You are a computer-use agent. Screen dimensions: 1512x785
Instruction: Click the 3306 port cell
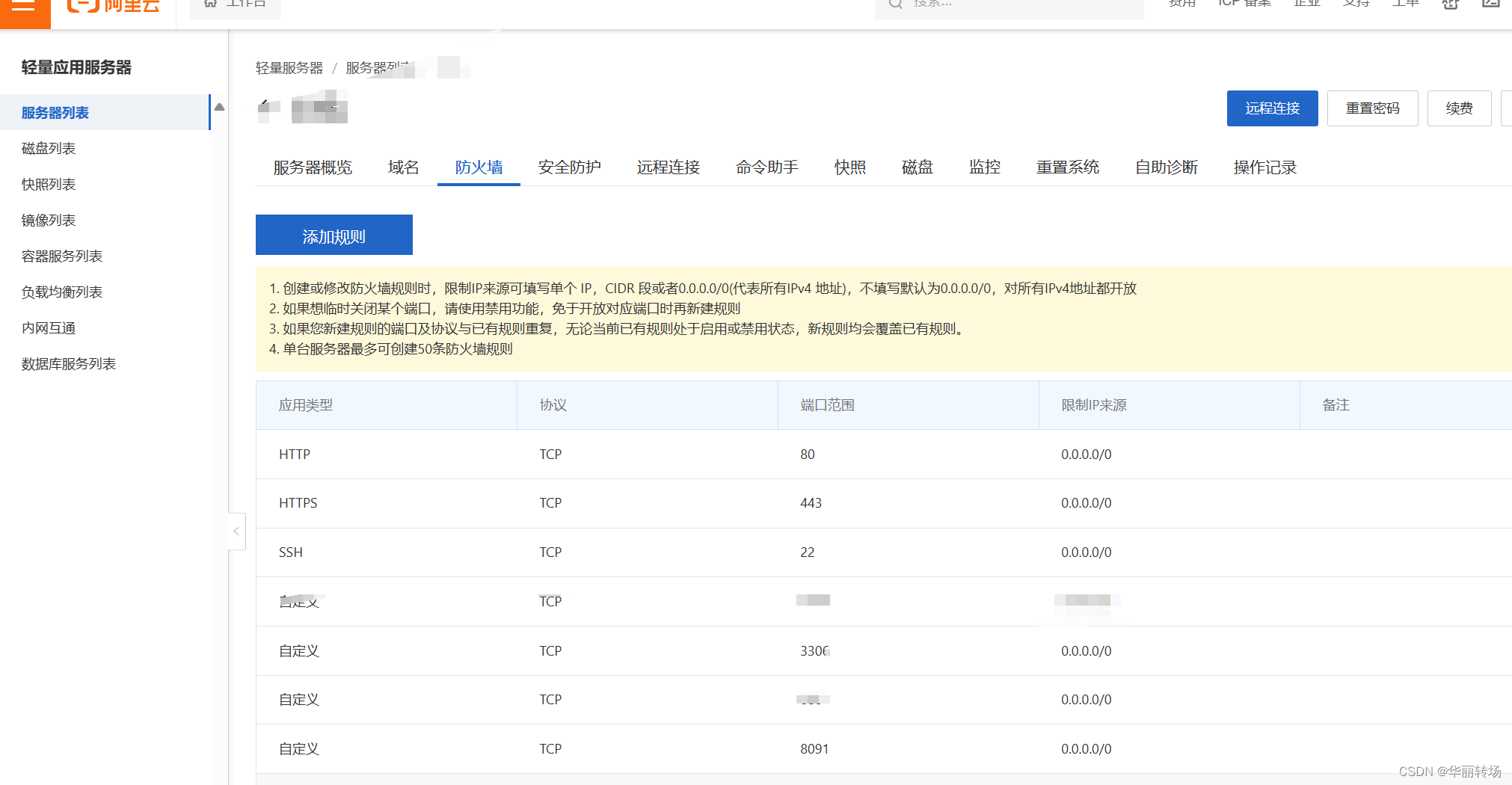click(814, 651)
